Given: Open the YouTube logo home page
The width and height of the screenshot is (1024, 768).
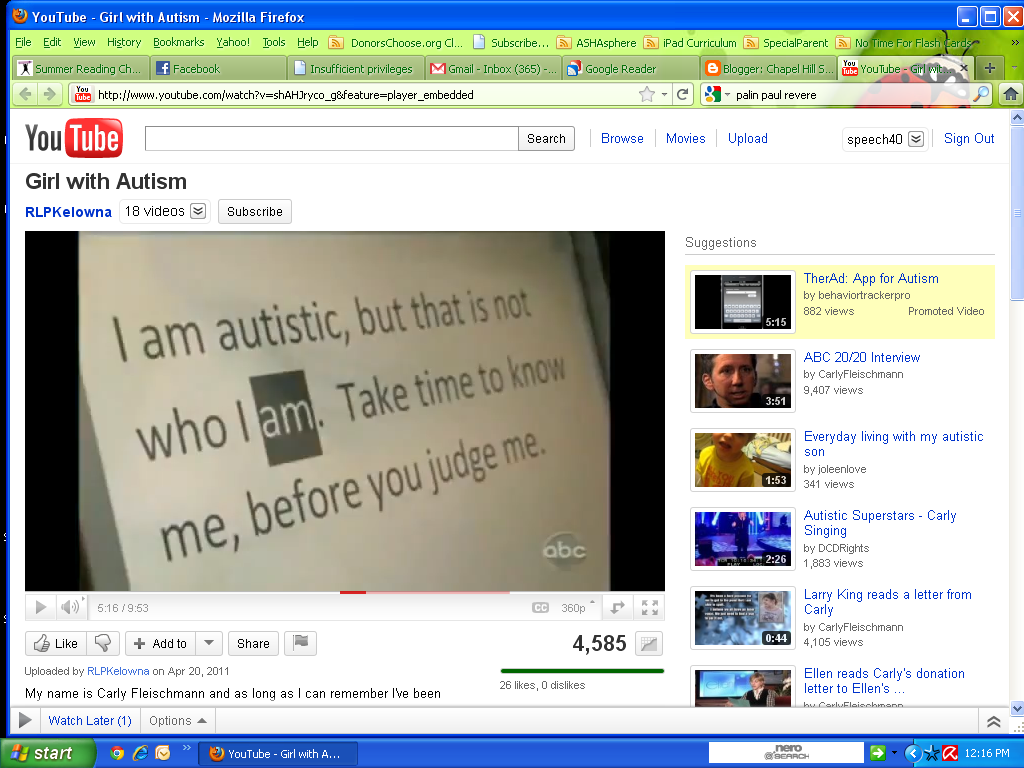Looking at the screenshot, I should [74, 138].
